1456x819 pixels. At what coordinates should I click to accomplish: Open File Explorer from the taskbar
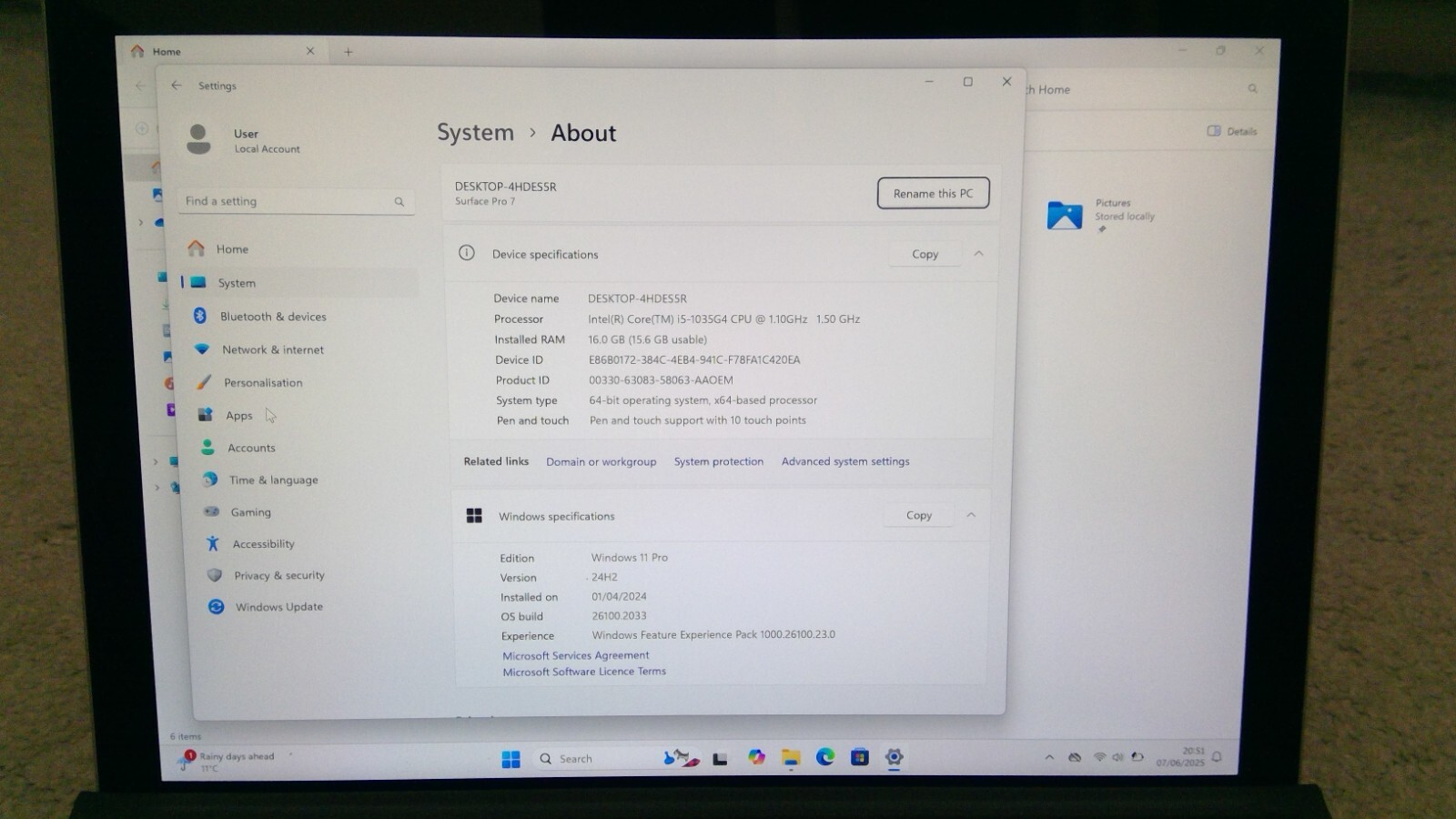pos(791,757)
